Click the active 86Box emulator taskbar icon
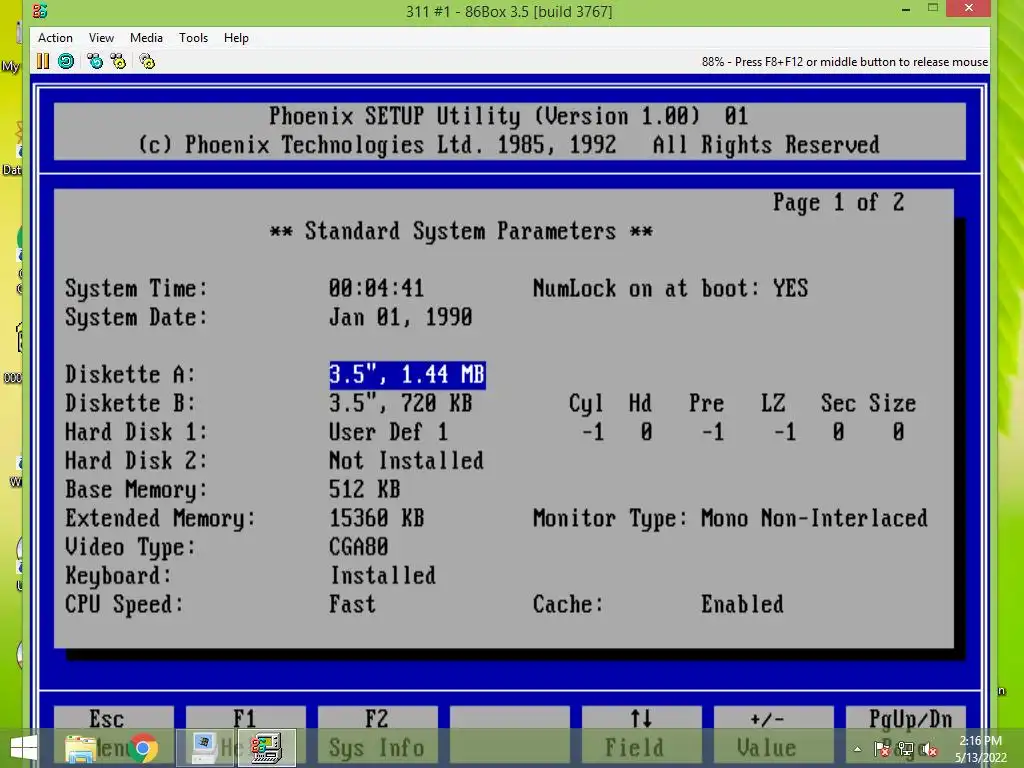The height and width of the screenshot is (768, 1024). 267,748
